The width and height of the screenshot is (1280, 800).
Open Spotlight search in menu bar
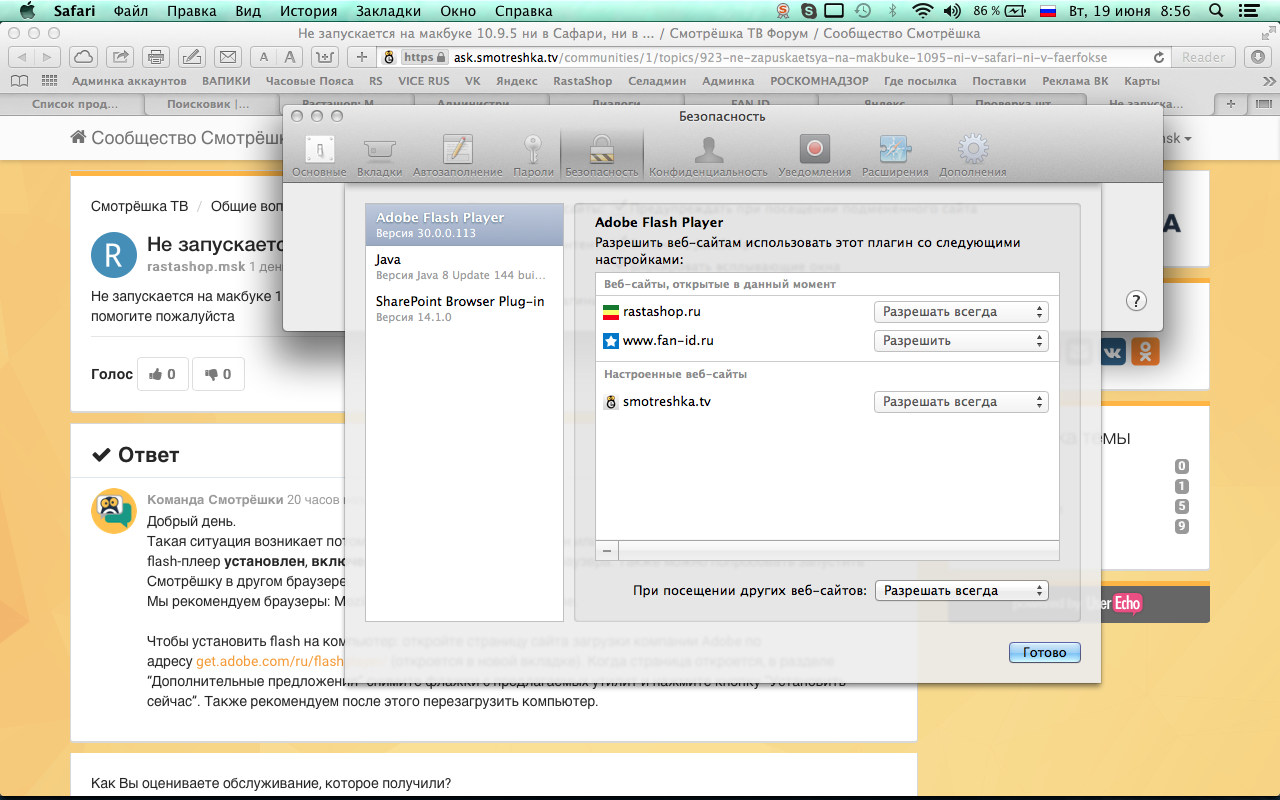tap(1217, 11)
